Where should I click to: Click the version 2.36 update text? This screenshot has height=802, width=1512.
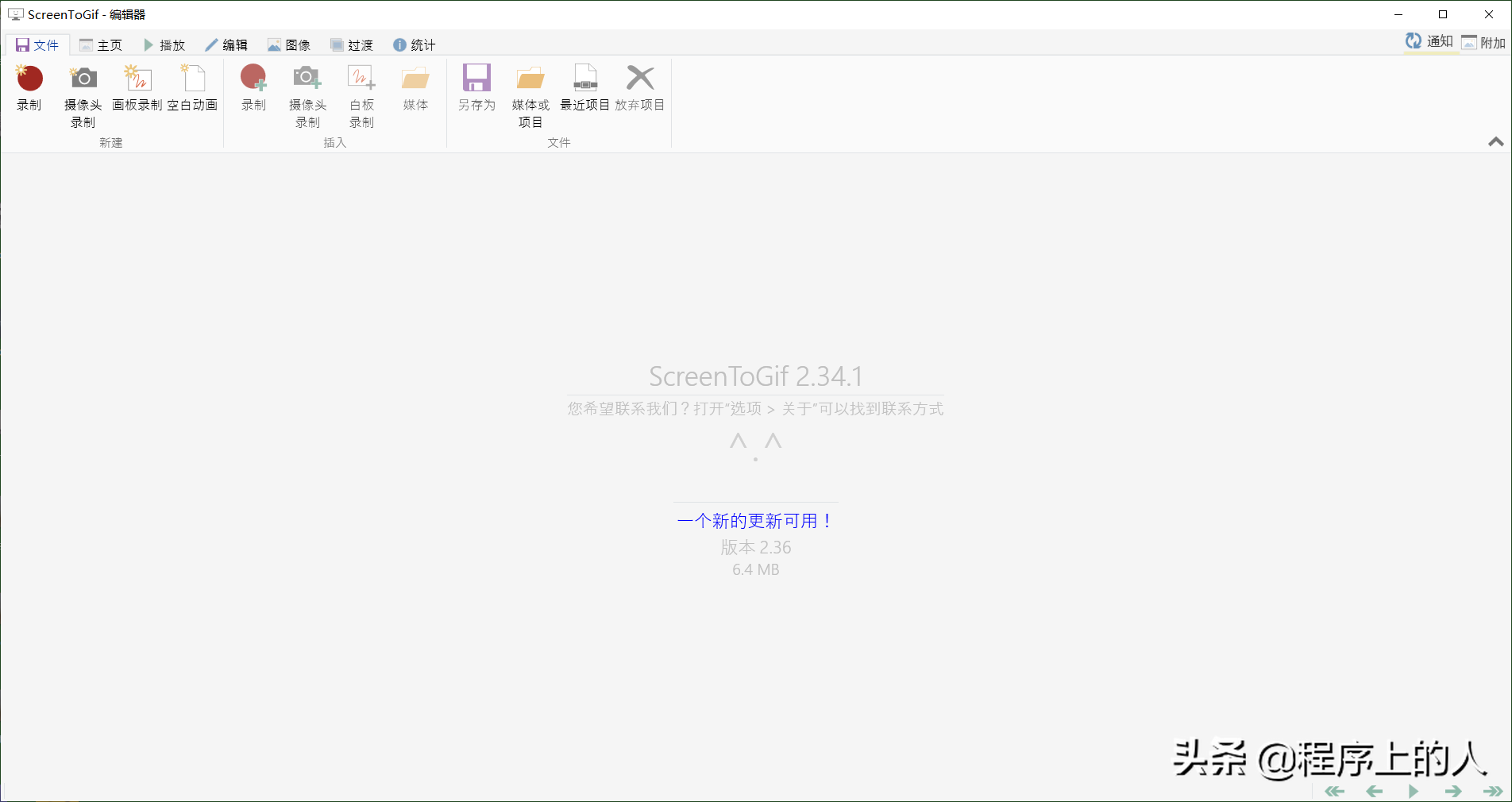756,547
